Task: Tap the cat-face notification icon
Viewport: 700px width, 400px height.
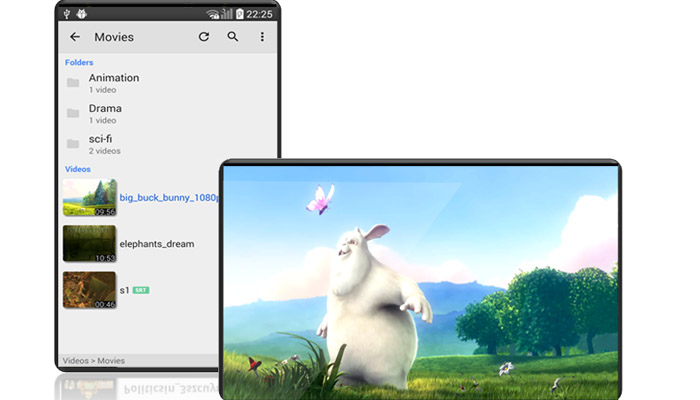Action: [x=81, y=14]
